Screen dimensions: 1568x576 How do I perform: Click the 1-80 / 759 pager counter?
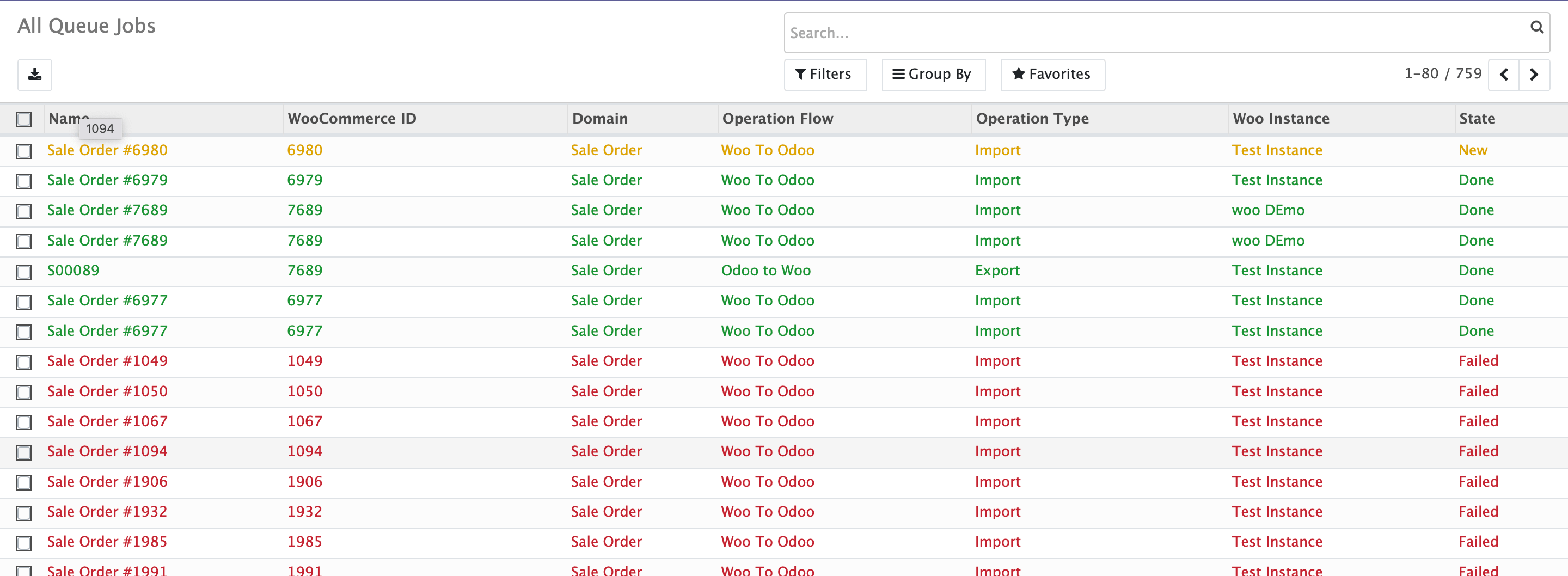[1442, 73]
